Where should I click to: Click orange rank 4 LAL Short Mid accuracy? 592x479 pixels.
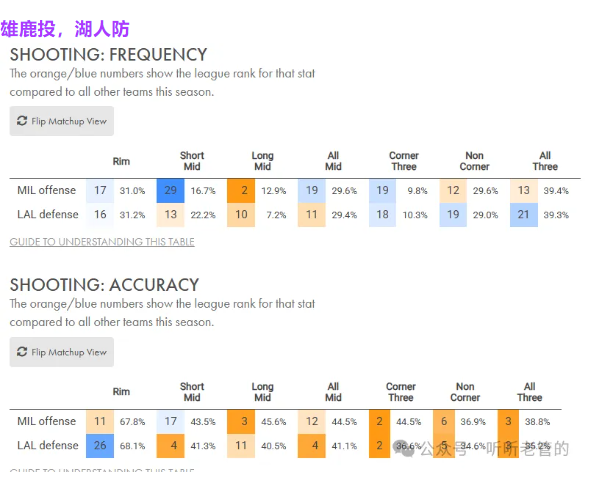(x=171, y=446)
